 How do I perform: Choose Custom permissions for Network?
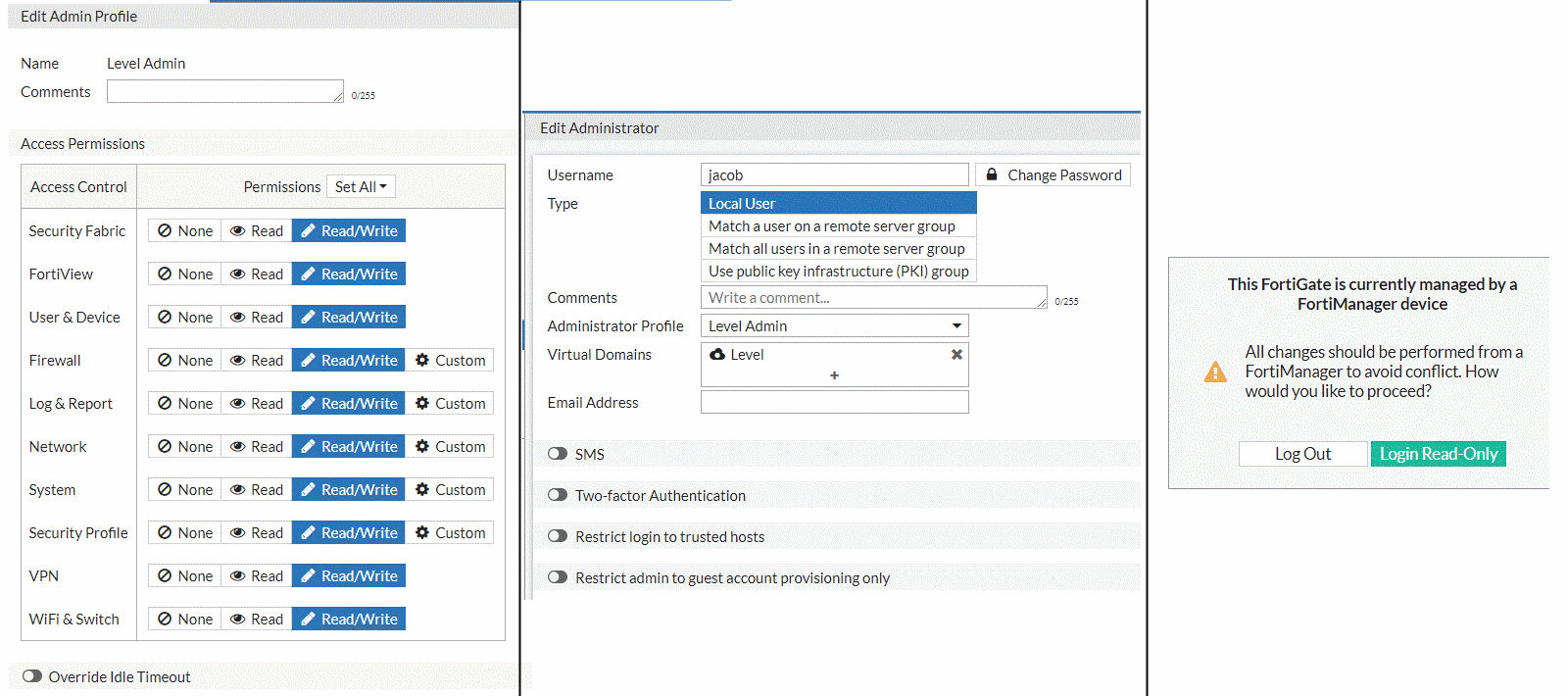pyautogui.click(x=450, y=446)
